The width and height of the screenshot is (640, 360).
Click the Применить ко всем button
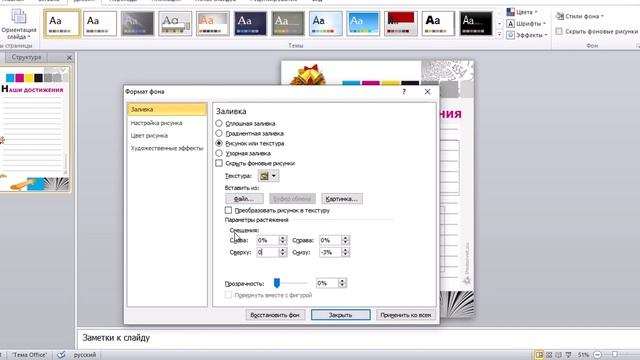(x=405, y=315)
